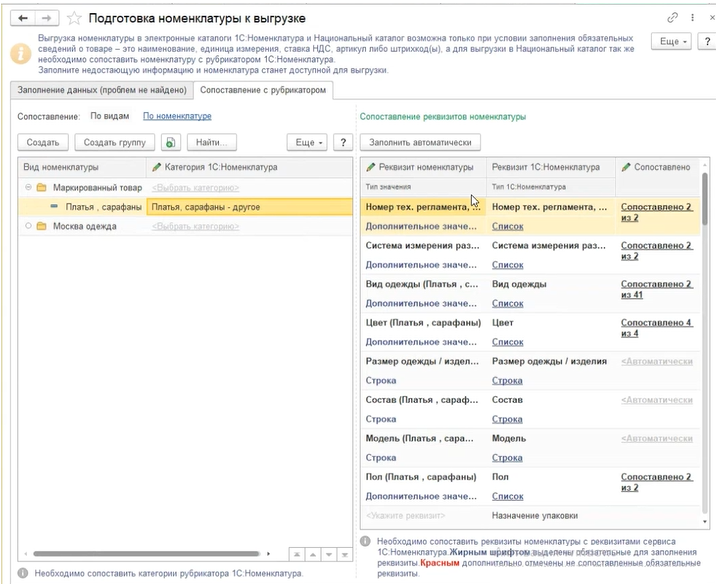This screenshot has height=584, width=716.
Task: Click the Создать группу button
Action: (x=115, y=142)
